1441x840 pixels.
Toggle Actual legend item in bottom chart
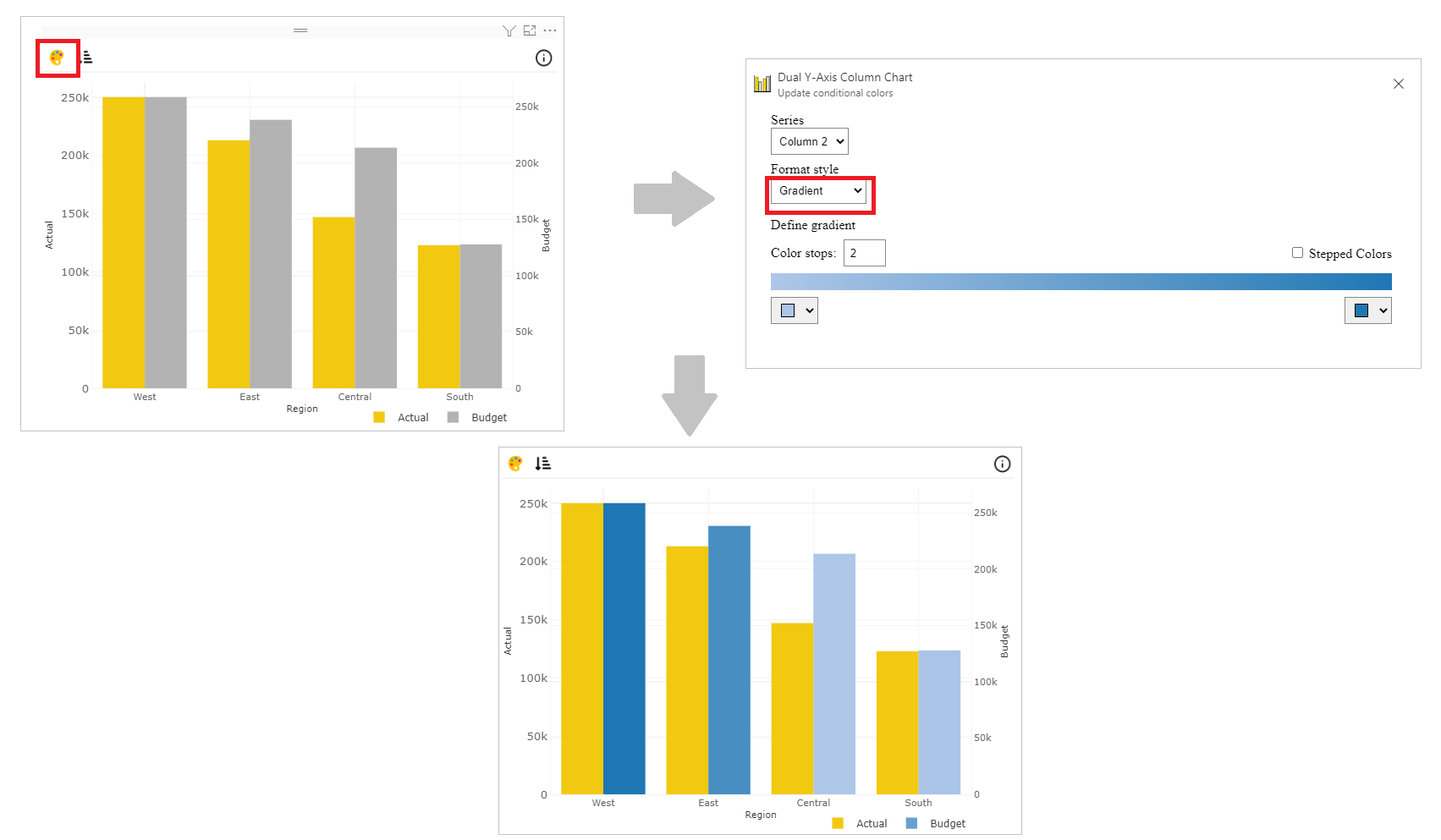click(860, 823)
